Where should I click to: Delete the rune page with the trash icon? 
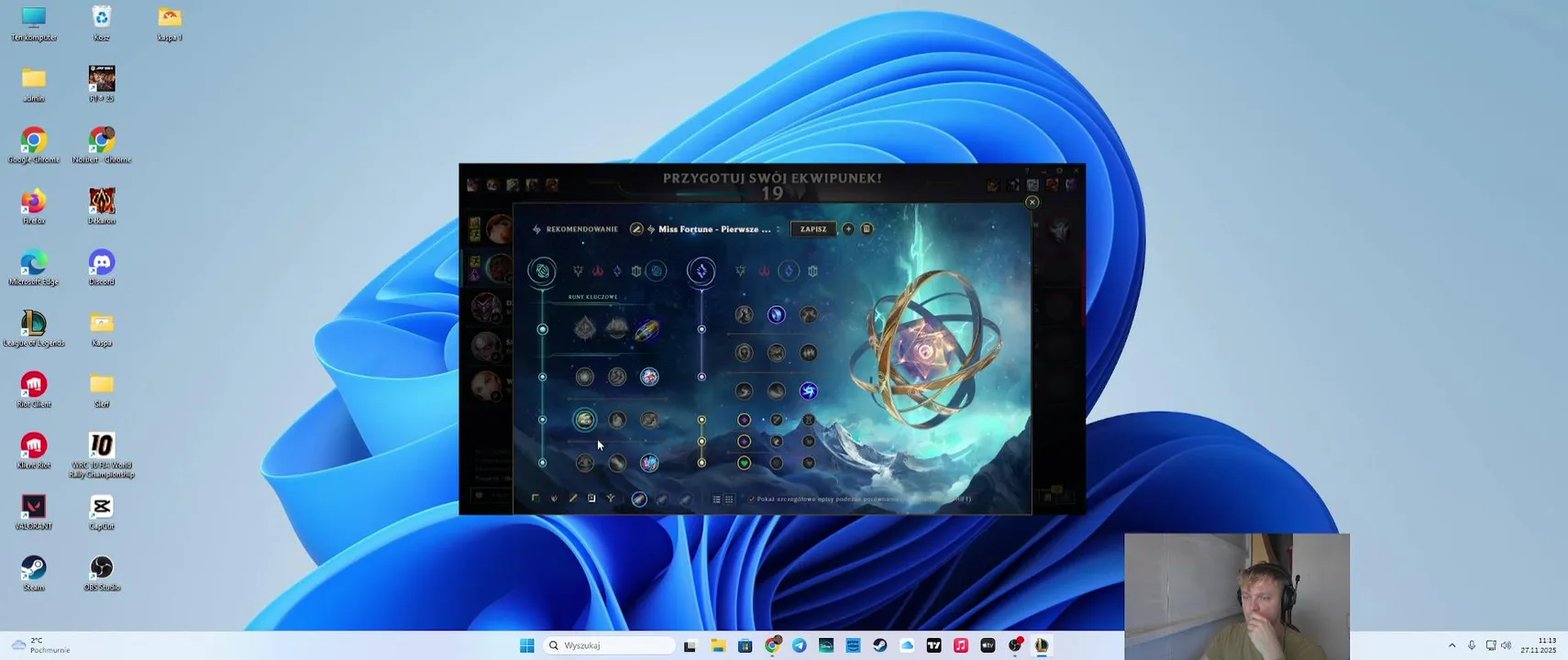point(867,229)
